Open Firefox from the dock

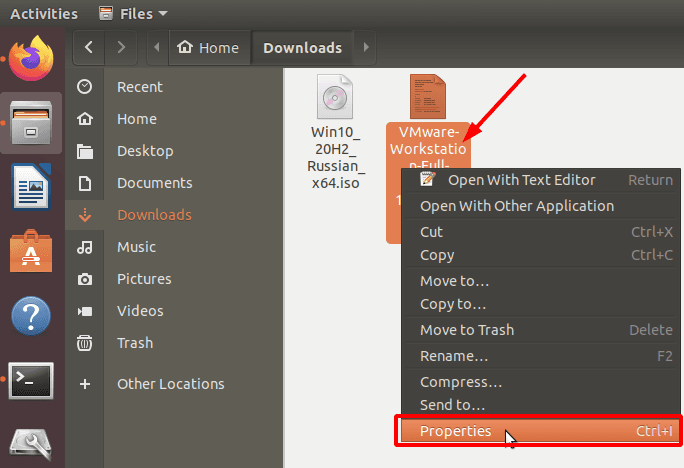[x=31, y=58]
